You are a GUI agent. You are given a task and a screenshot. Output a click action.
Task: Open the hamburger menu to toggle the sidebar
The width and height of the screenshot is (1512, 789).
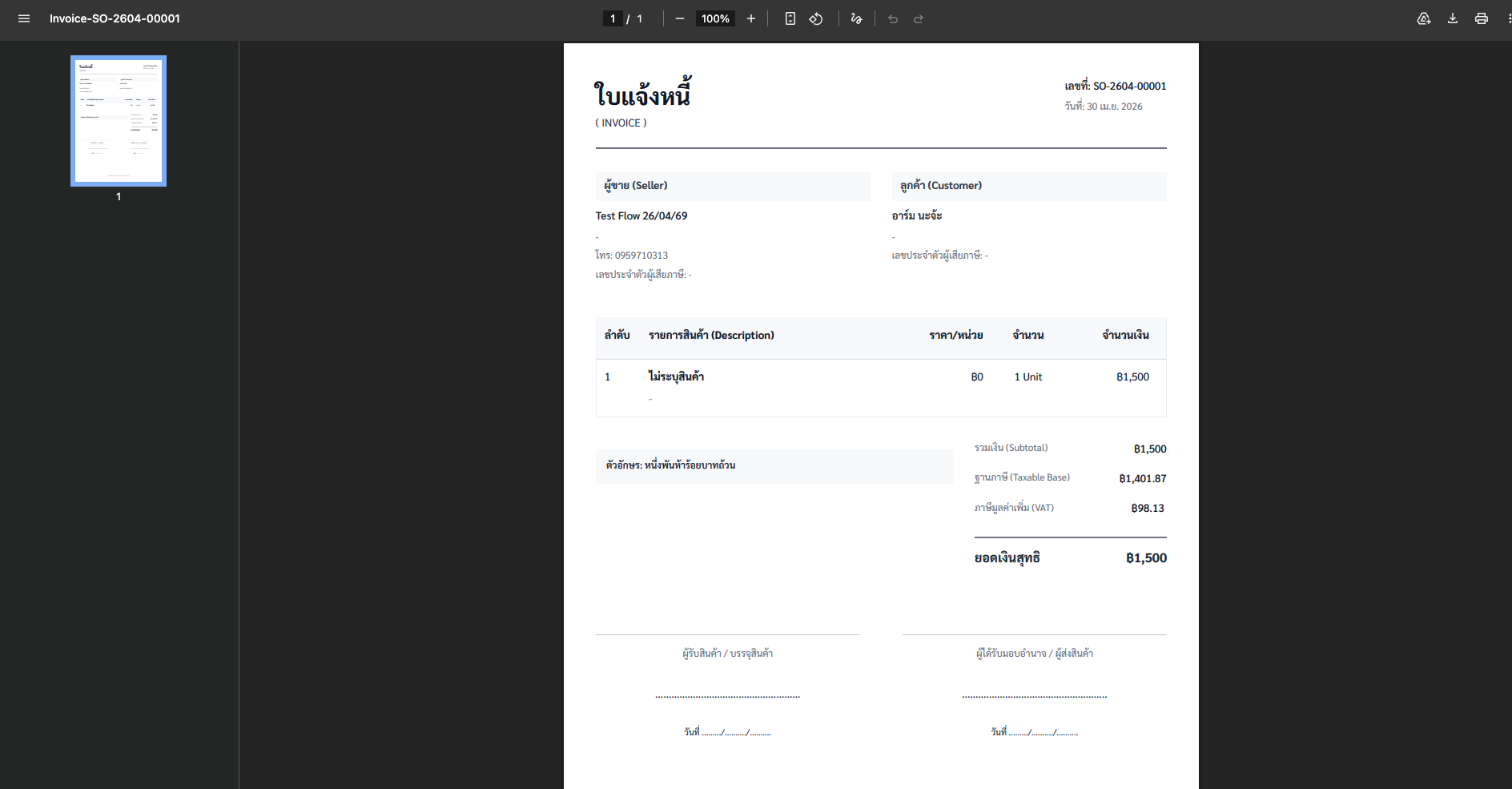coord(24,18)
